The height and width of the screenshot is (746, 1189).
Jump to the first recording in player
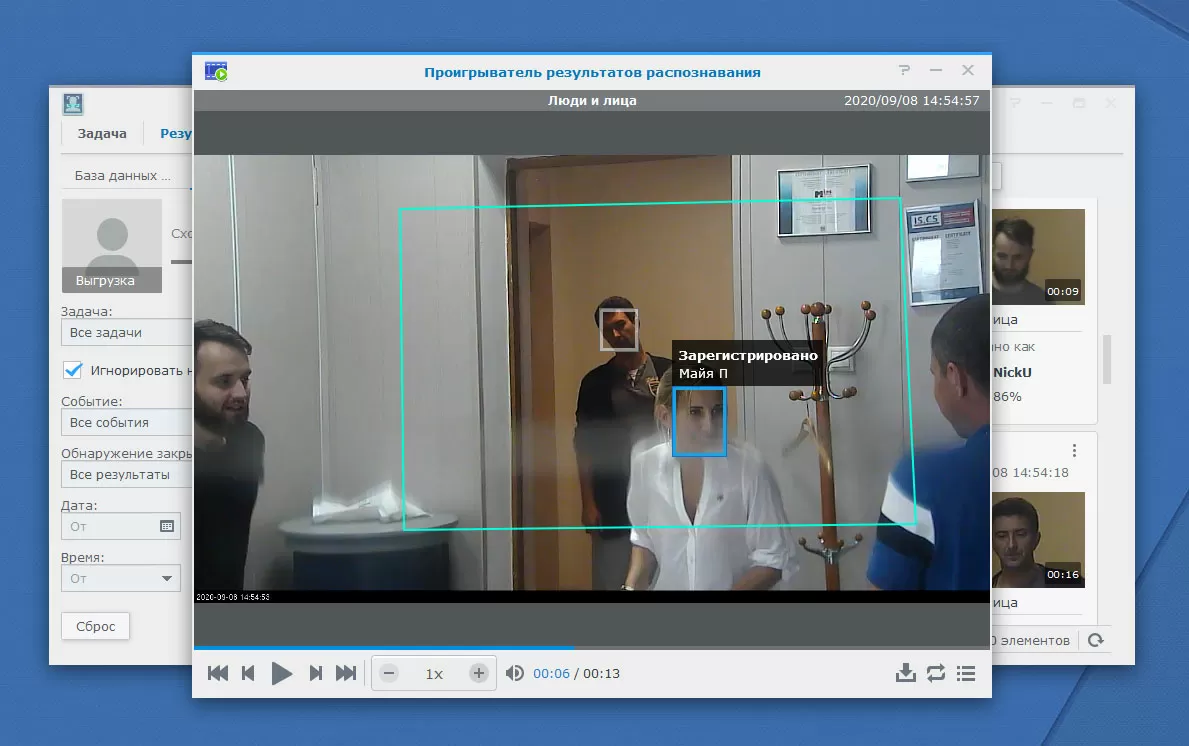click(x=217, y=673)
